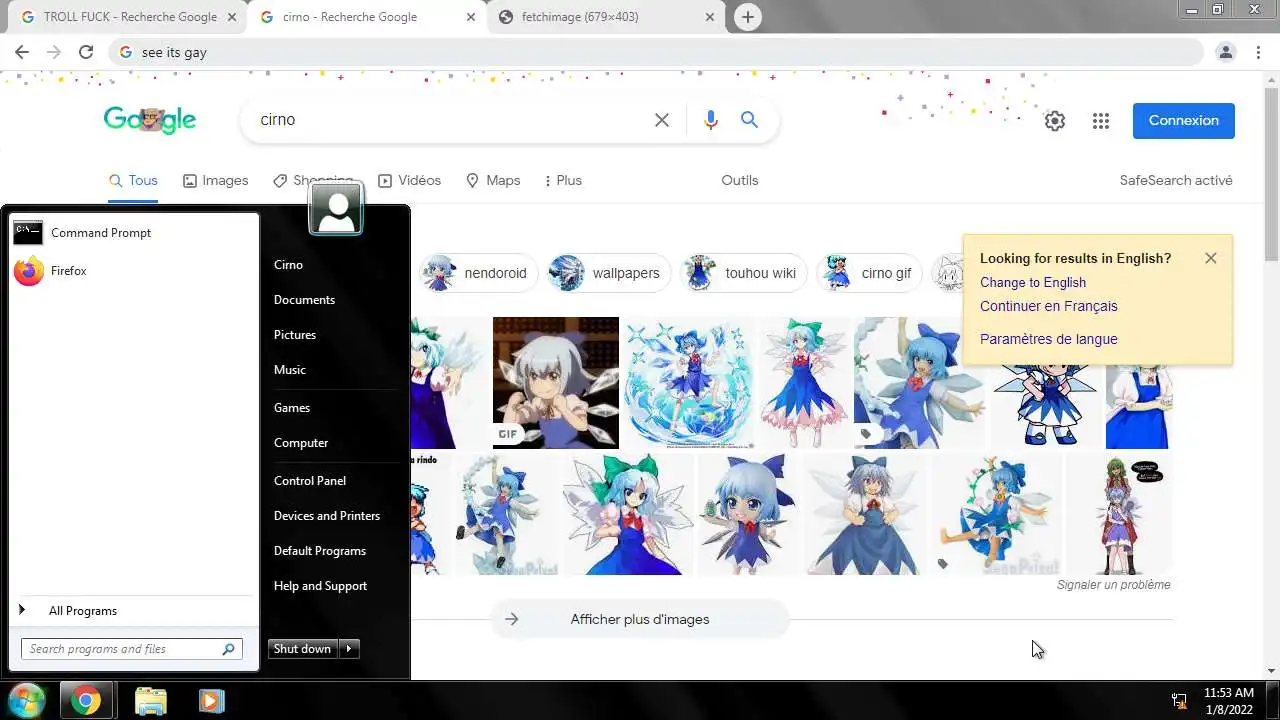Click Change to English link
Screen dimensions: 1280x720
point(1033,283)
